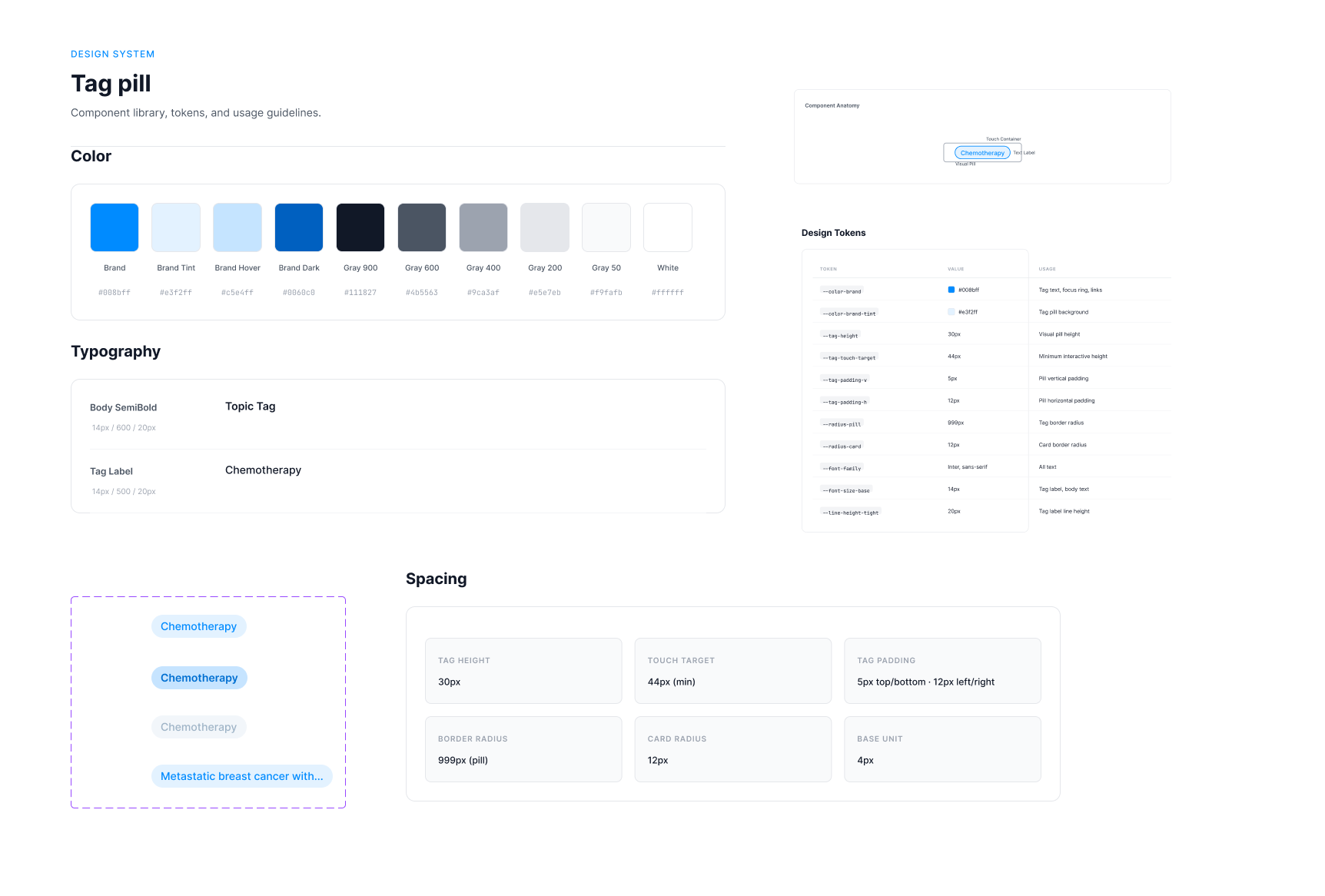Click the '--color-brand' token cell
The width and height of the screenshot is (1325, 896).
[x=842, y=291]
